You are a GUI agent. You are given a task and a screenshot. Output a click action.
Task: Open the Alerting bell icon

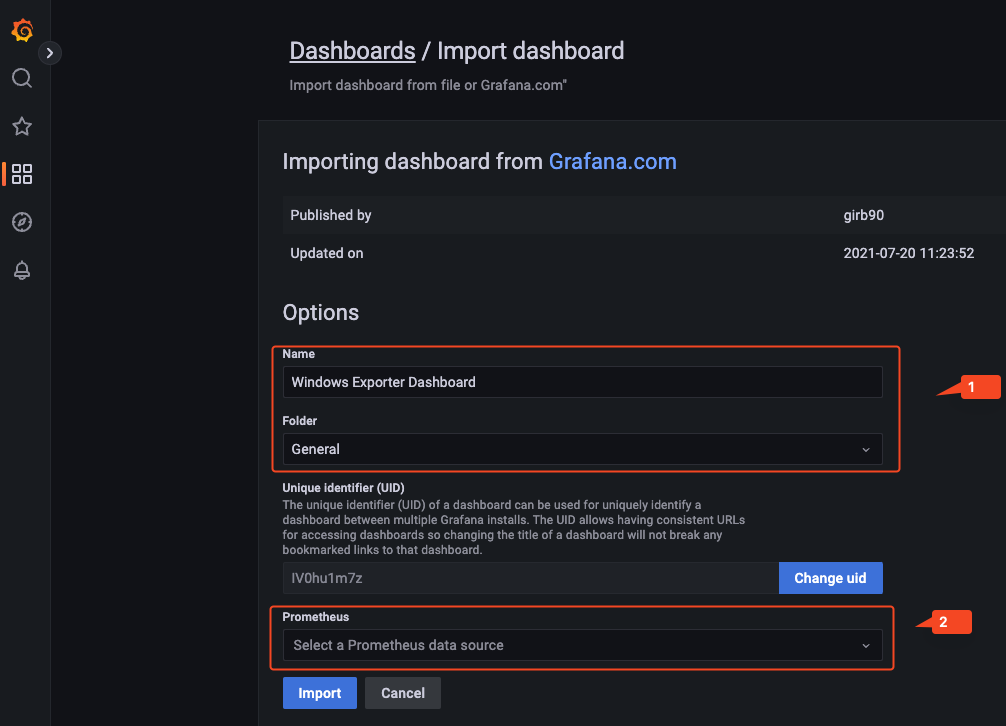22,270
